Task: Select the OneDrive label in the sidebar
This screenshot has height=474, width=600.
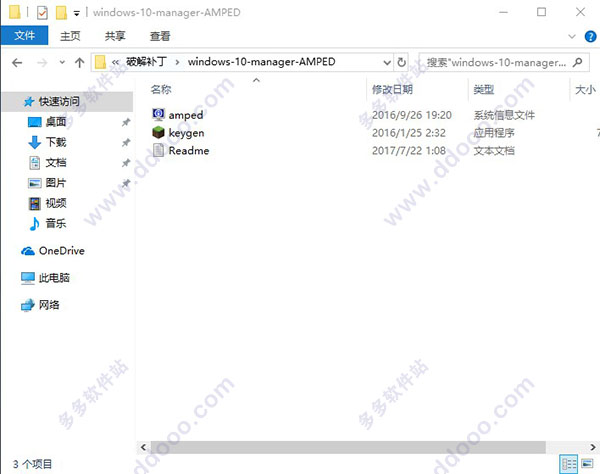Action: coord(62,251)
